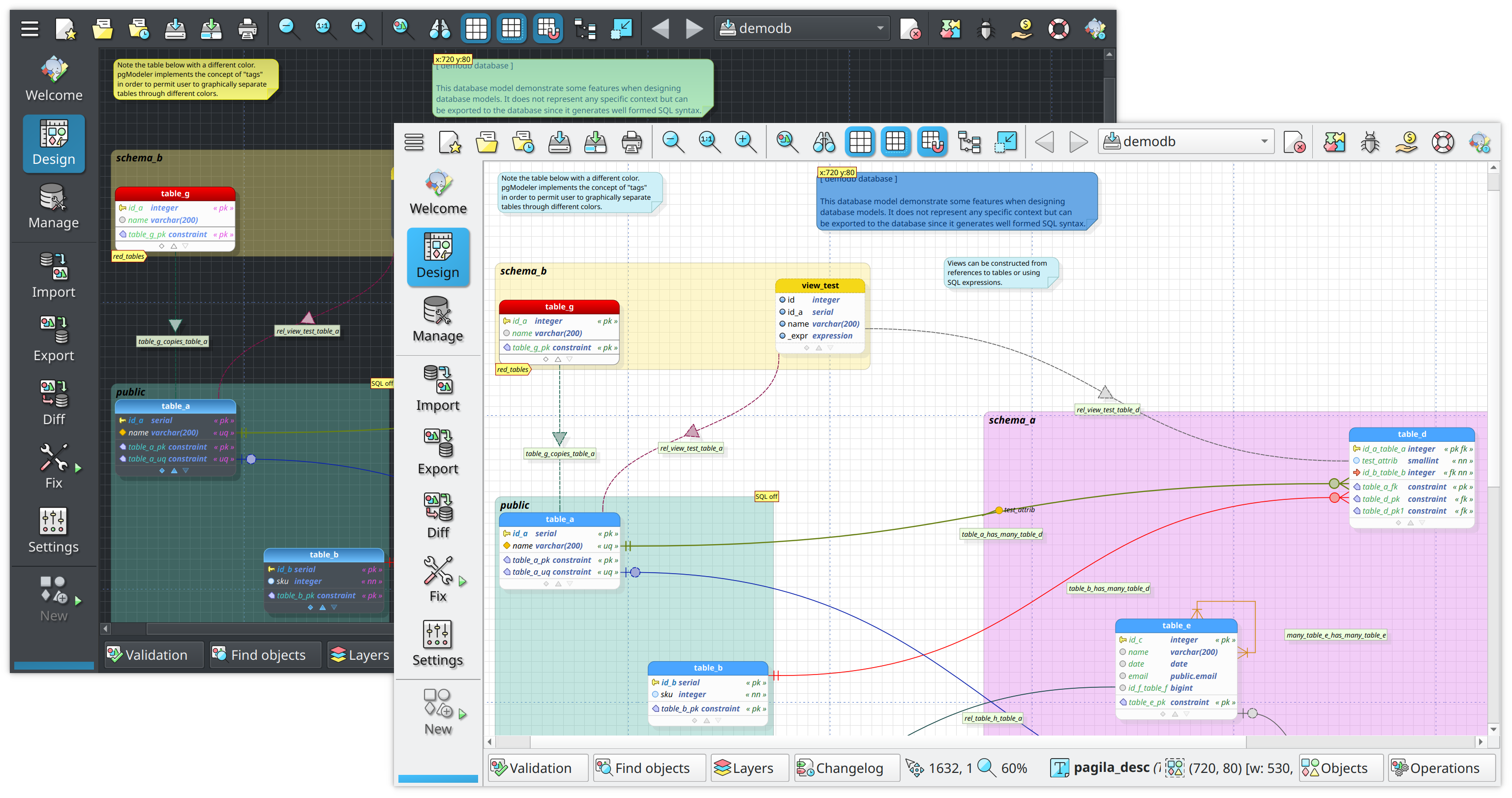Click red_tables tag label in light canvas
The width and height of the screenshot is (1512, 798).
point(513,369)
